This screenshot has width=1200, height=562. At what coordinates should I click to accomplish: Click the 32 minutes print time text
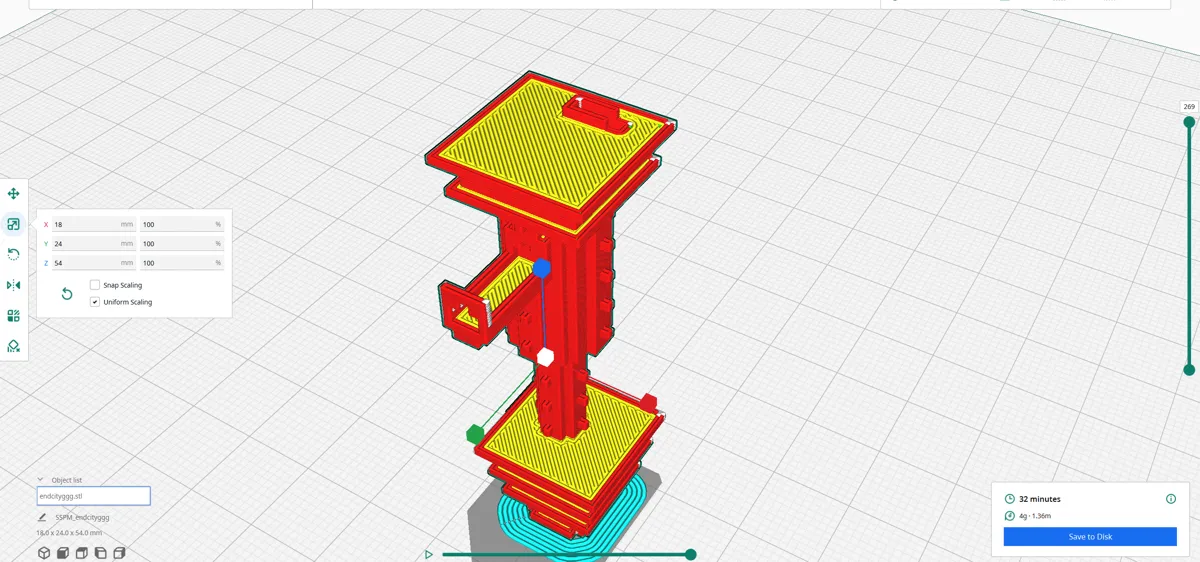1040,499
